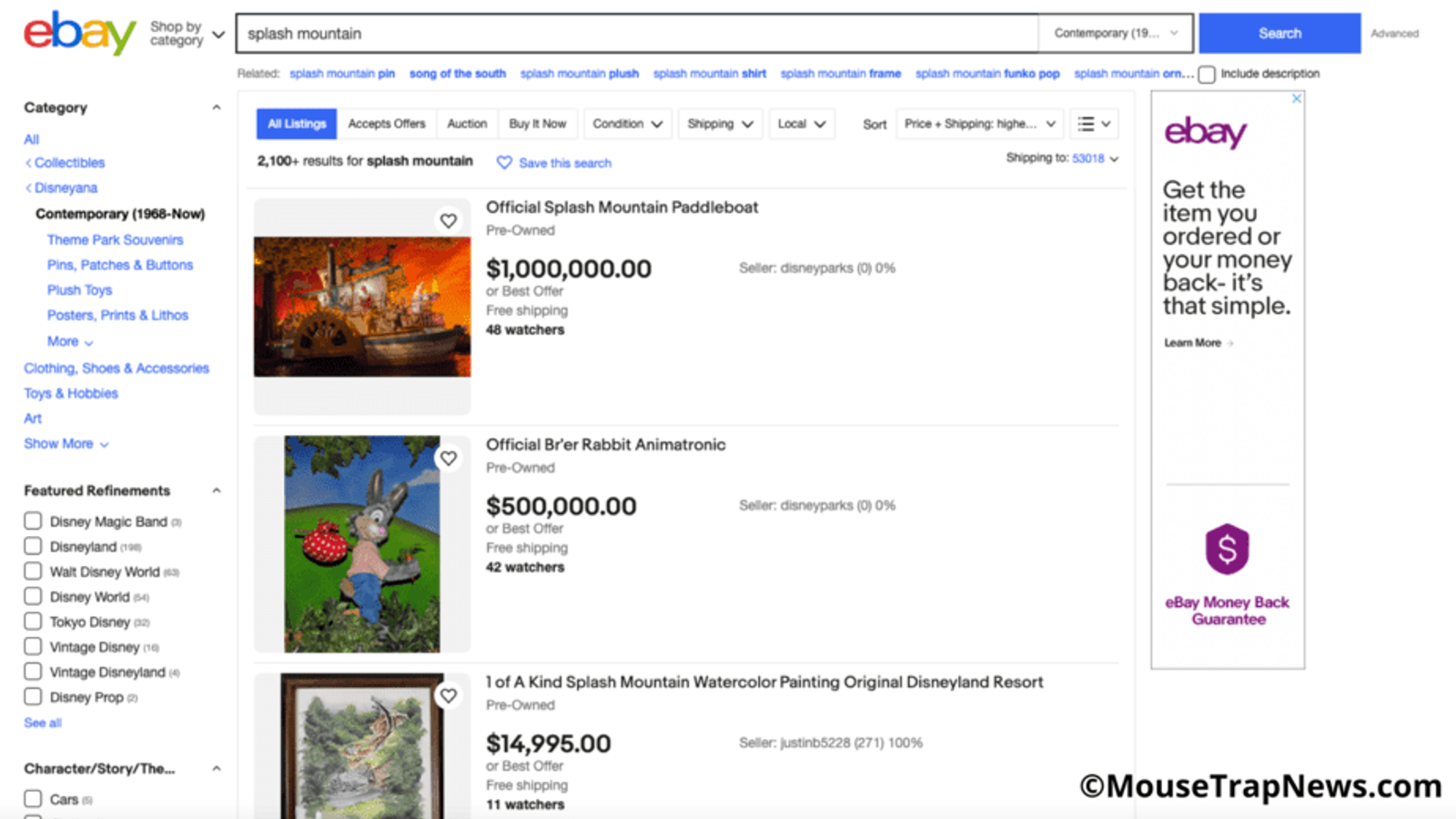The width and height of the screenshot is (1456, 819).
Task: Open the list view options dropdown
Action: click(x=1094, y=124)
